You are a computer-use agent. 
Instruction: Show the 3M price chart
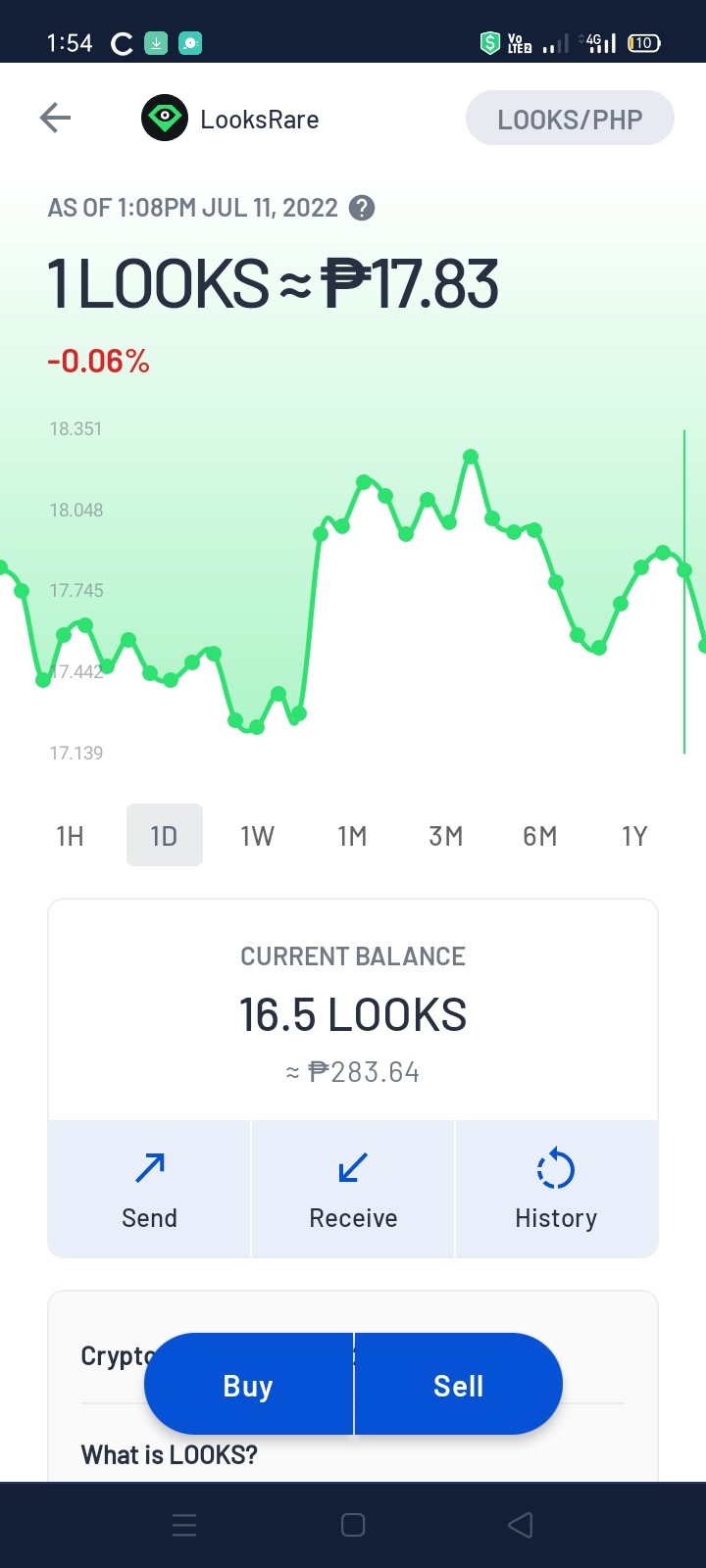pos(445,836)
